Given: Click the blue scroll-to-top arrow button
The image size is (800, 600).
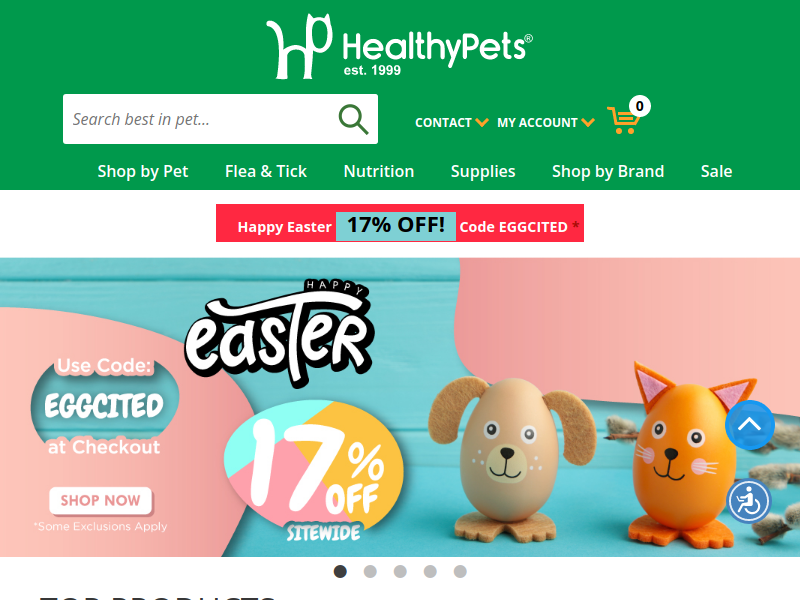Looking at the screenshot, I should (x=749, y=424).
